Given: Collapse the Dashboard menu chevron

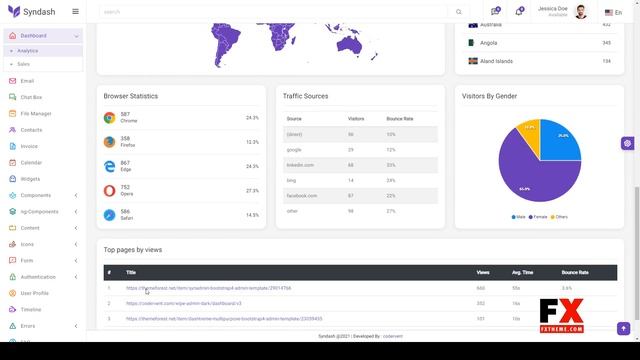Looking at the screenshot, I should pyautogui.click(x=76, y=36).
